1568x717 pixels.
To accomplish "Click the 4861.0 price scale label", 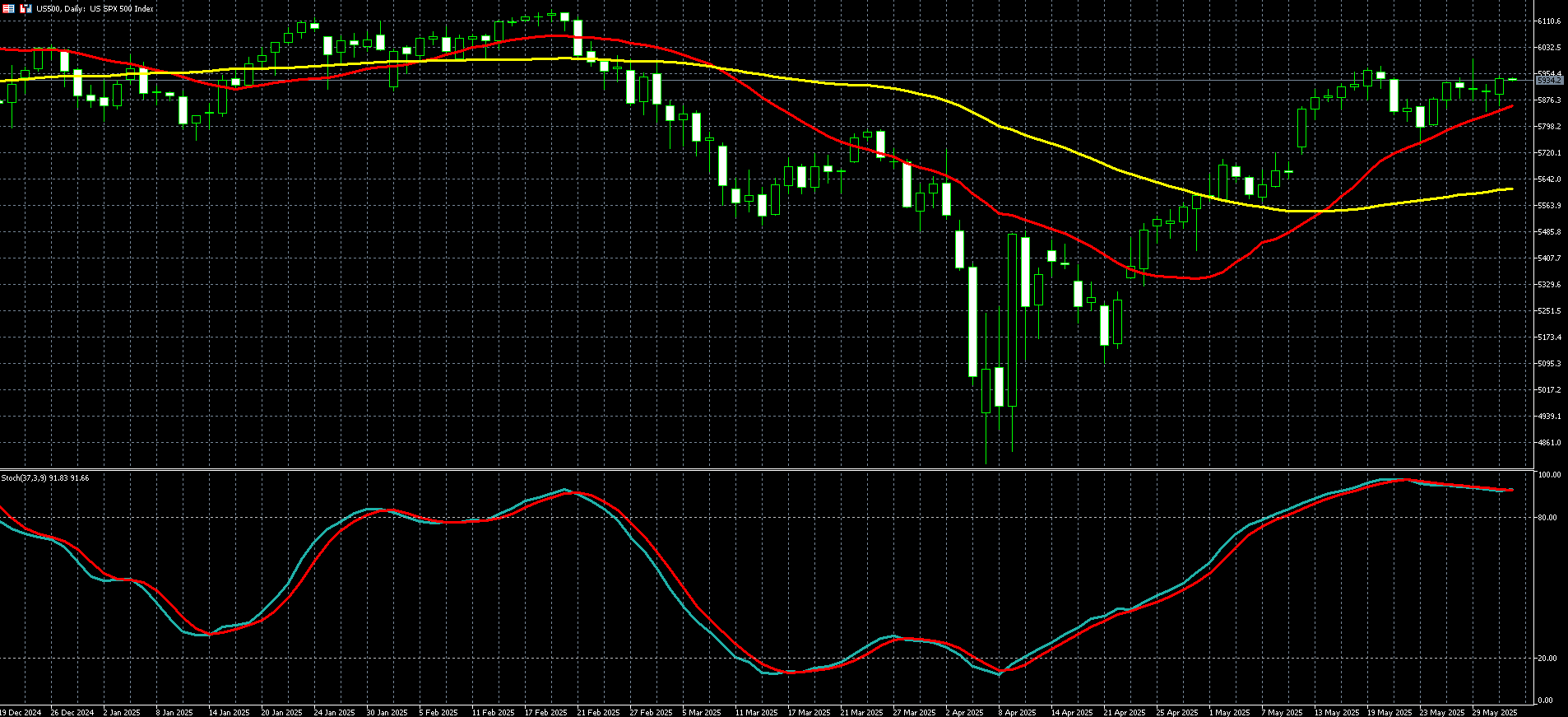I will [x=1549, y=443].
